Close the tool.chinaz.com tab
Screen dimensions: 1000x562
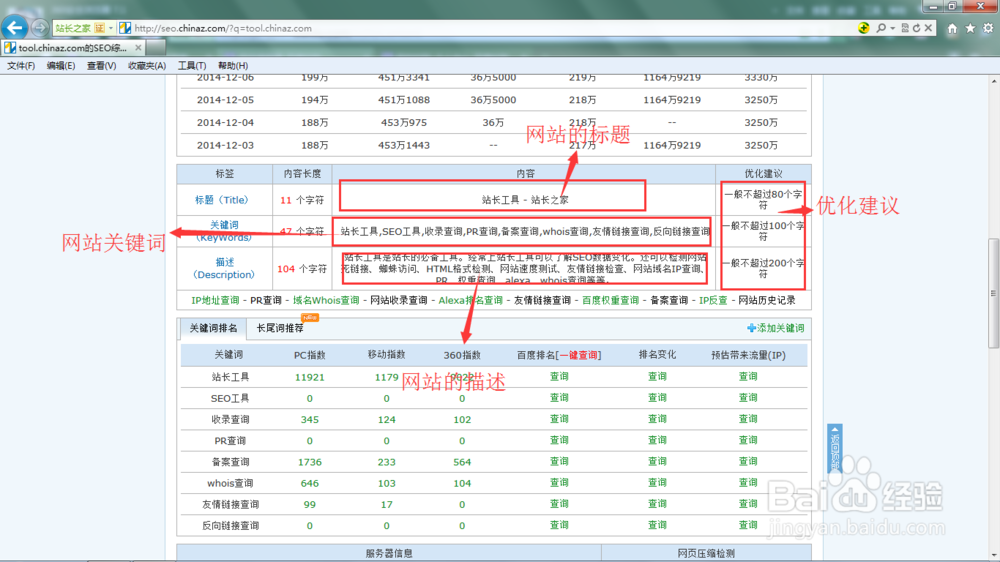coord(138,48)
